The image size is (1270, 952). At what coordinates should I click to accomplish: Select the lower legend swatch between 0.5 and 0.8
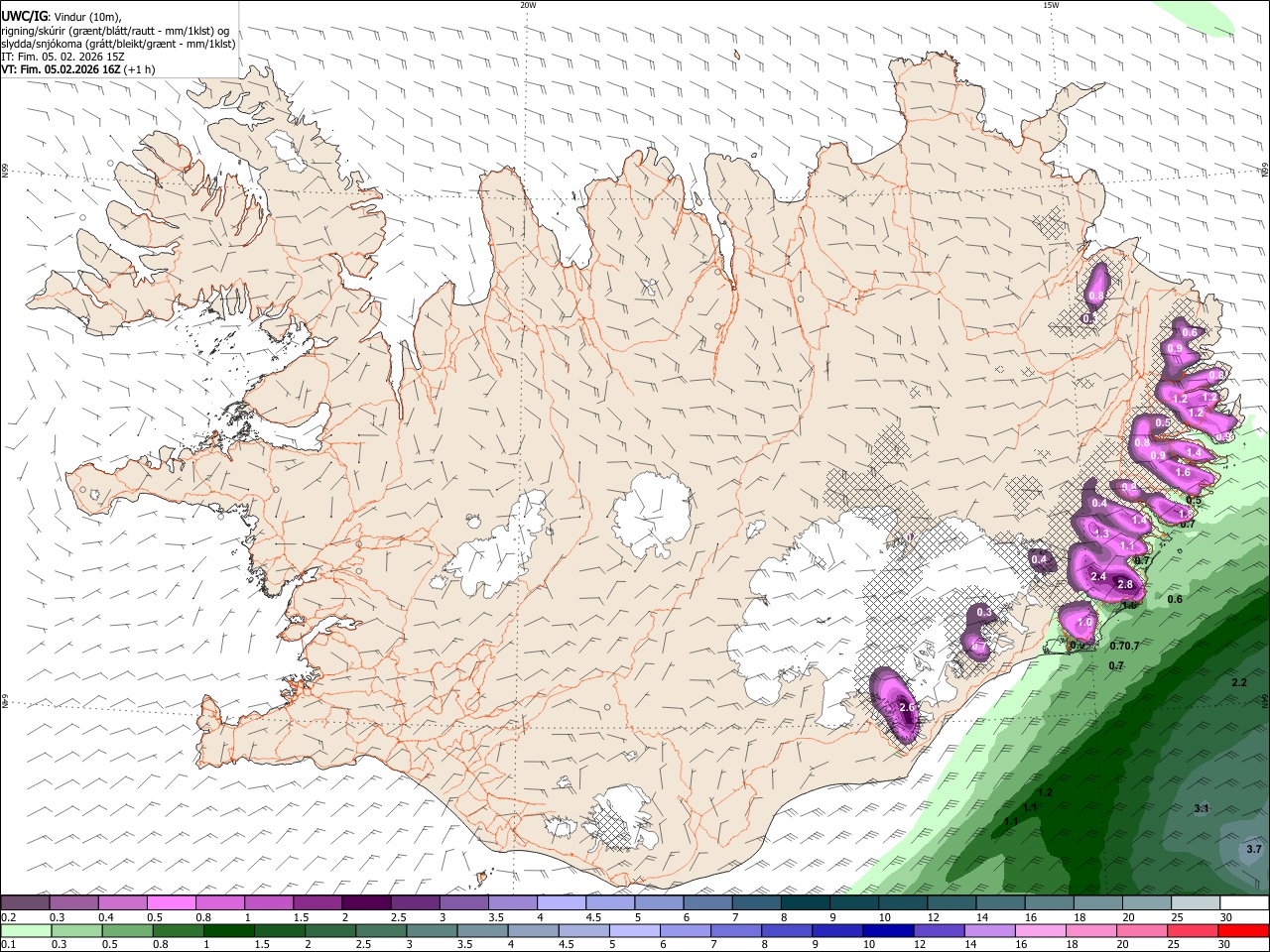click(x=127, y=930)
